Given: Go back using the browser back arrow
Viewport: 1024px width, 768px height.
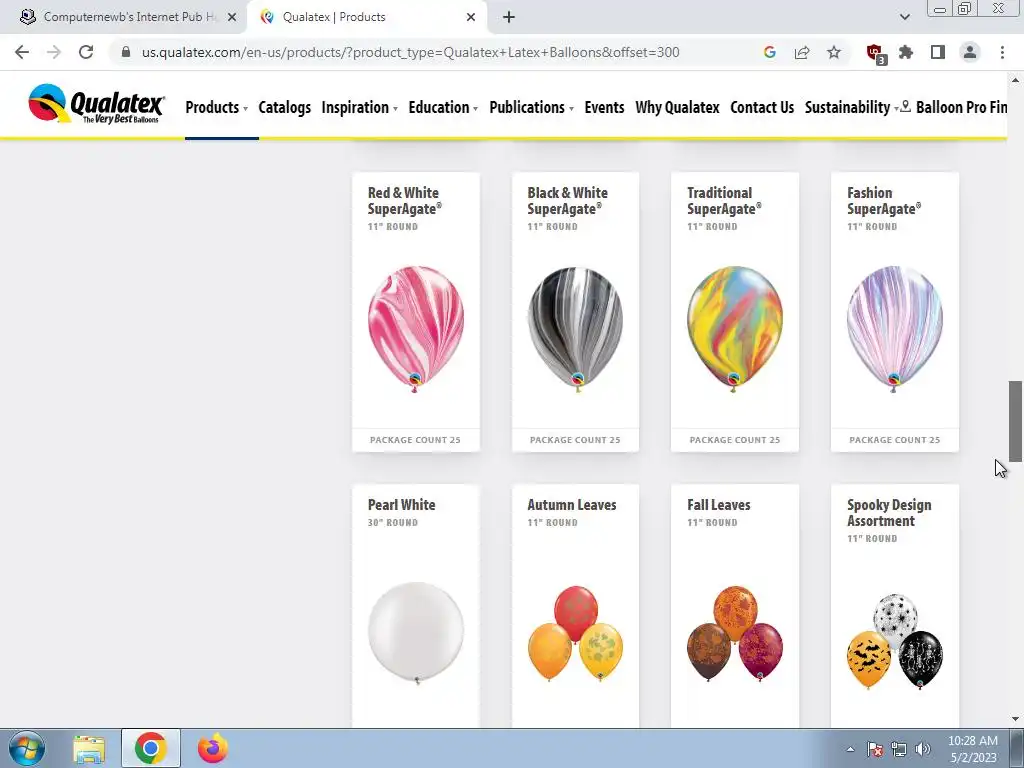Looking at the screenshot, I should click(22, 52).
